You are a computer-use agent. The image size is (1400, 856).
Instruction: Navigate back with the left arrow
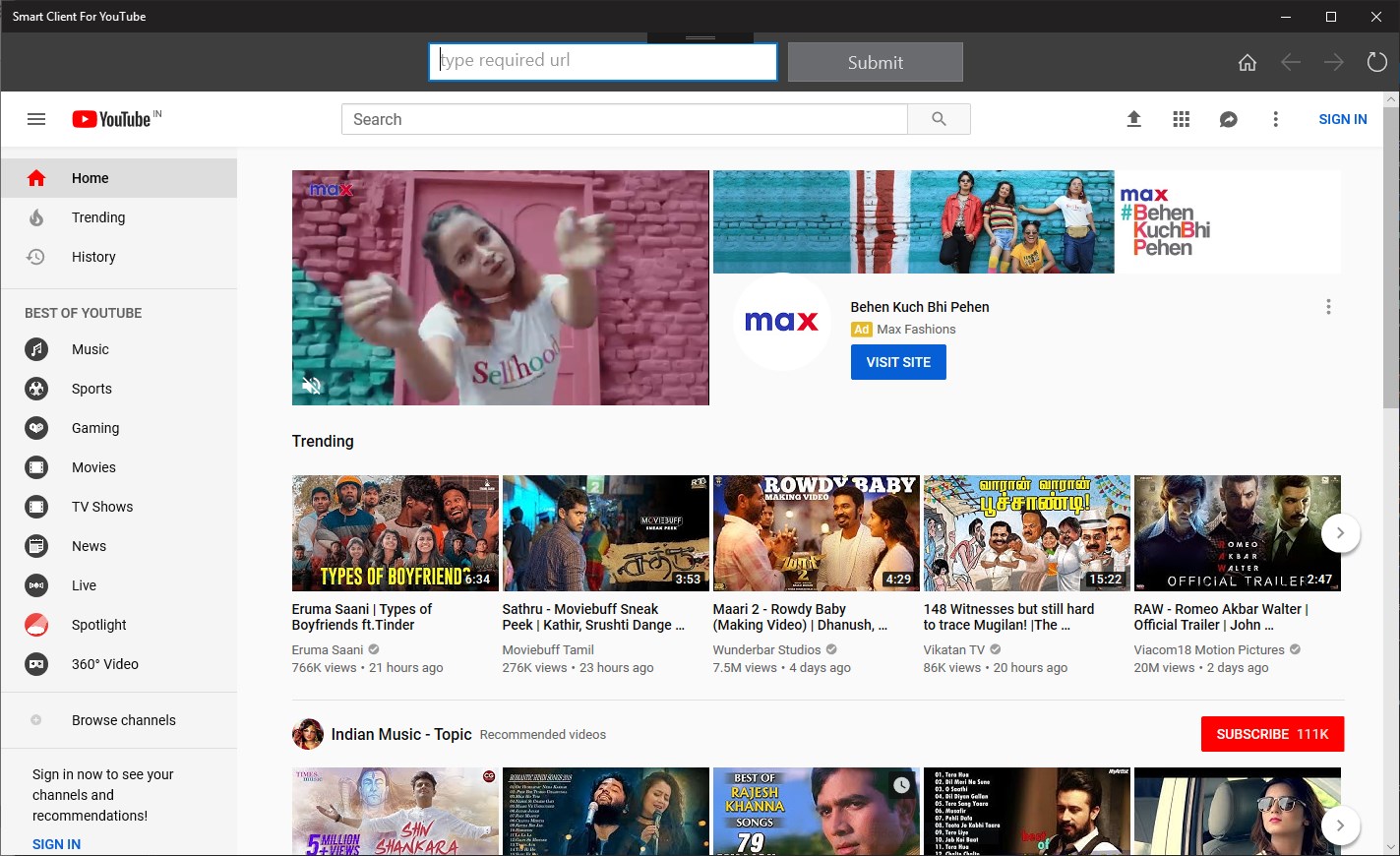click(x=1291, y=62)
